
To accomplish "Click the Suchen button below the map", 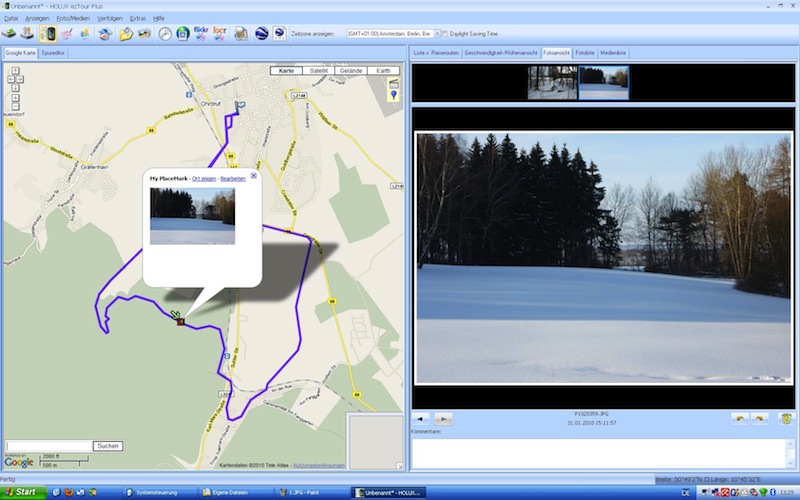I will pyautogui.click(x=108, y=445).
